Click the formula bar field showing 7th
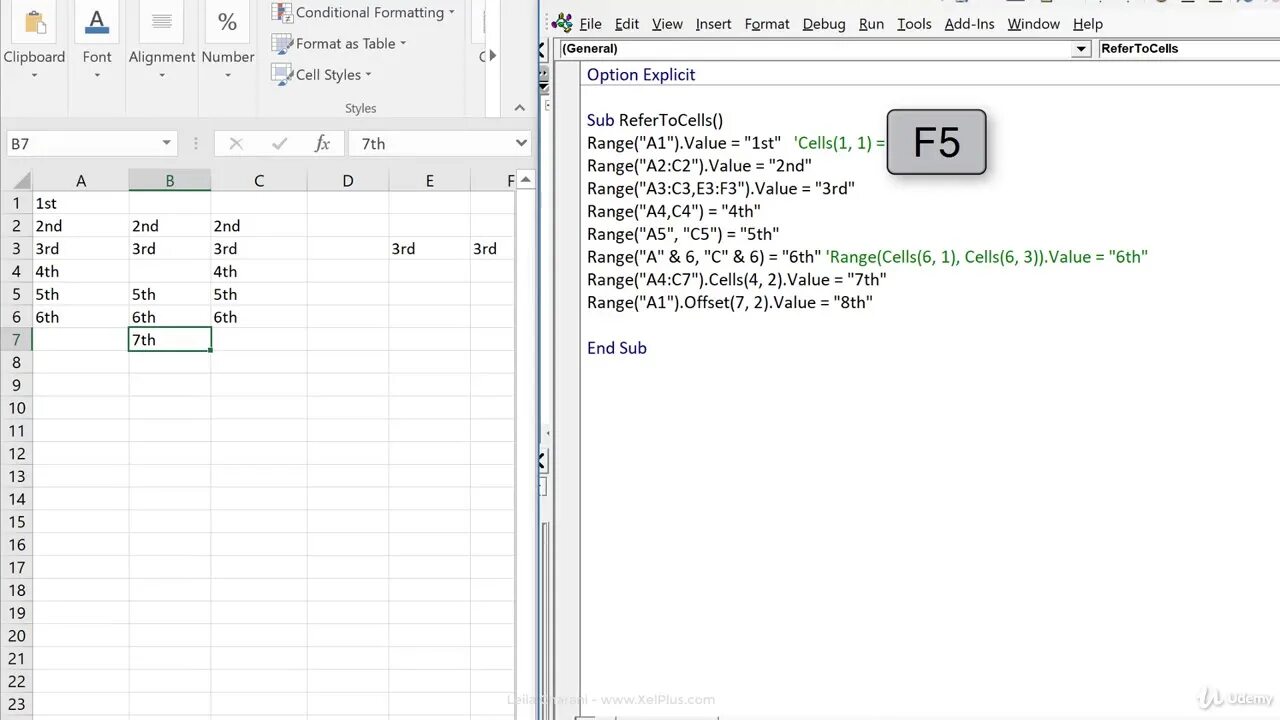Image resolution: width=1280 pixels, height=720 pixels. [430, 144]
